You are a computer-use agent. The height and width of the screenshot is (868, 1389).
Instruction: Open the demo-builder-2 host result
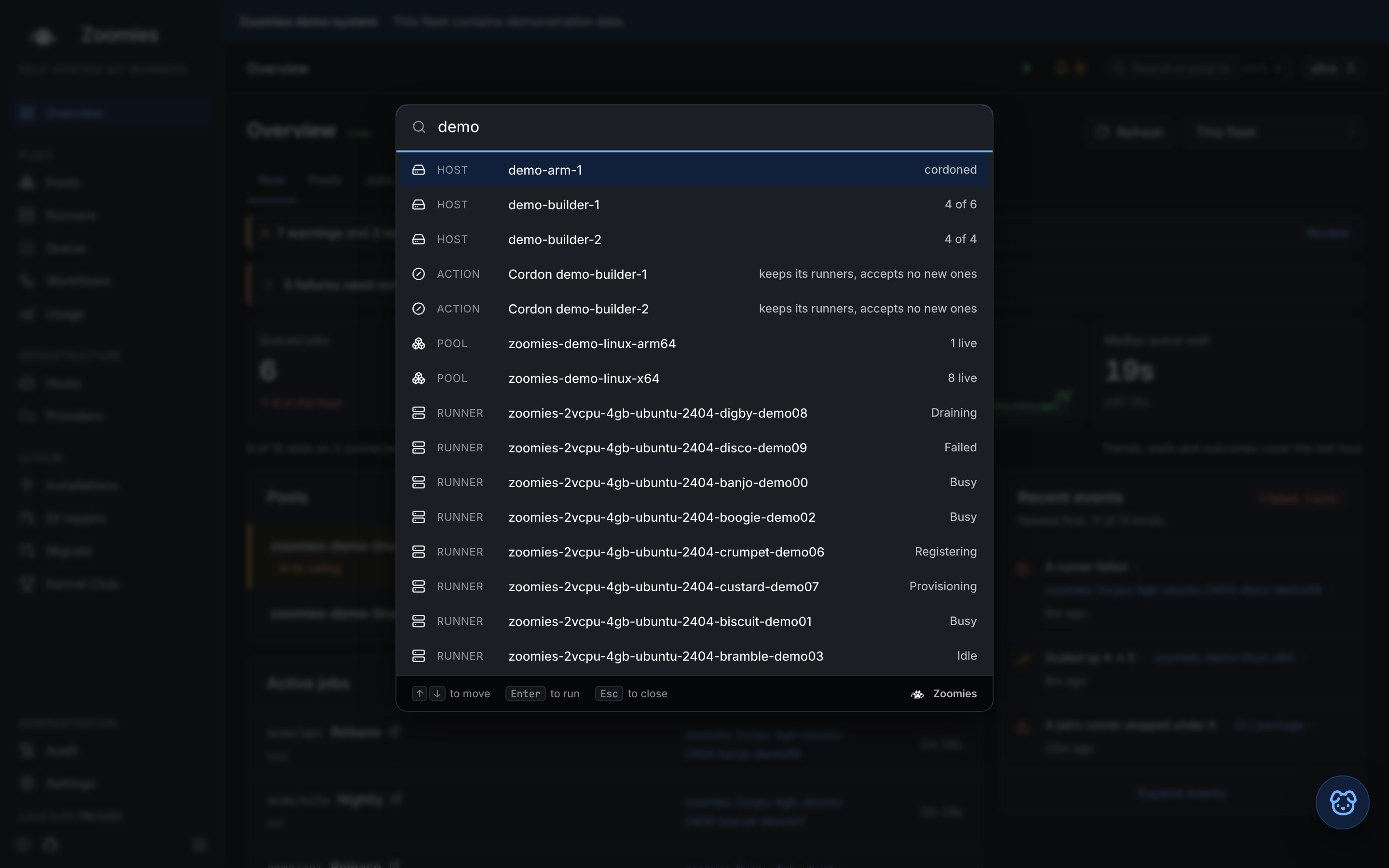coord(694,239)
